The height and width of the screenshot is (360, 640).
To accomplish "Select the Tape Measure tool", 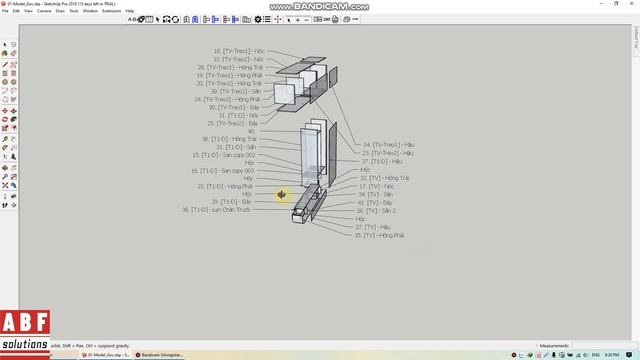I will click(5, 139).
